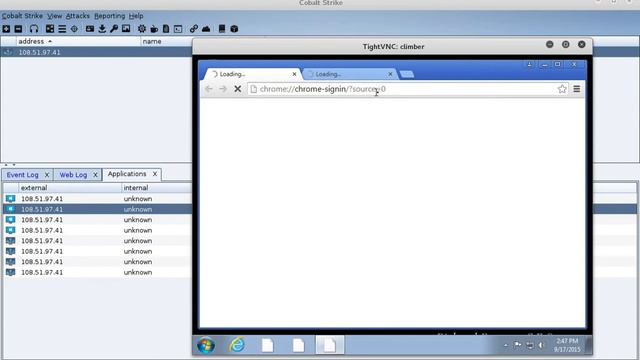Set up Java applet via the coffee cup icon

point(154,29)
